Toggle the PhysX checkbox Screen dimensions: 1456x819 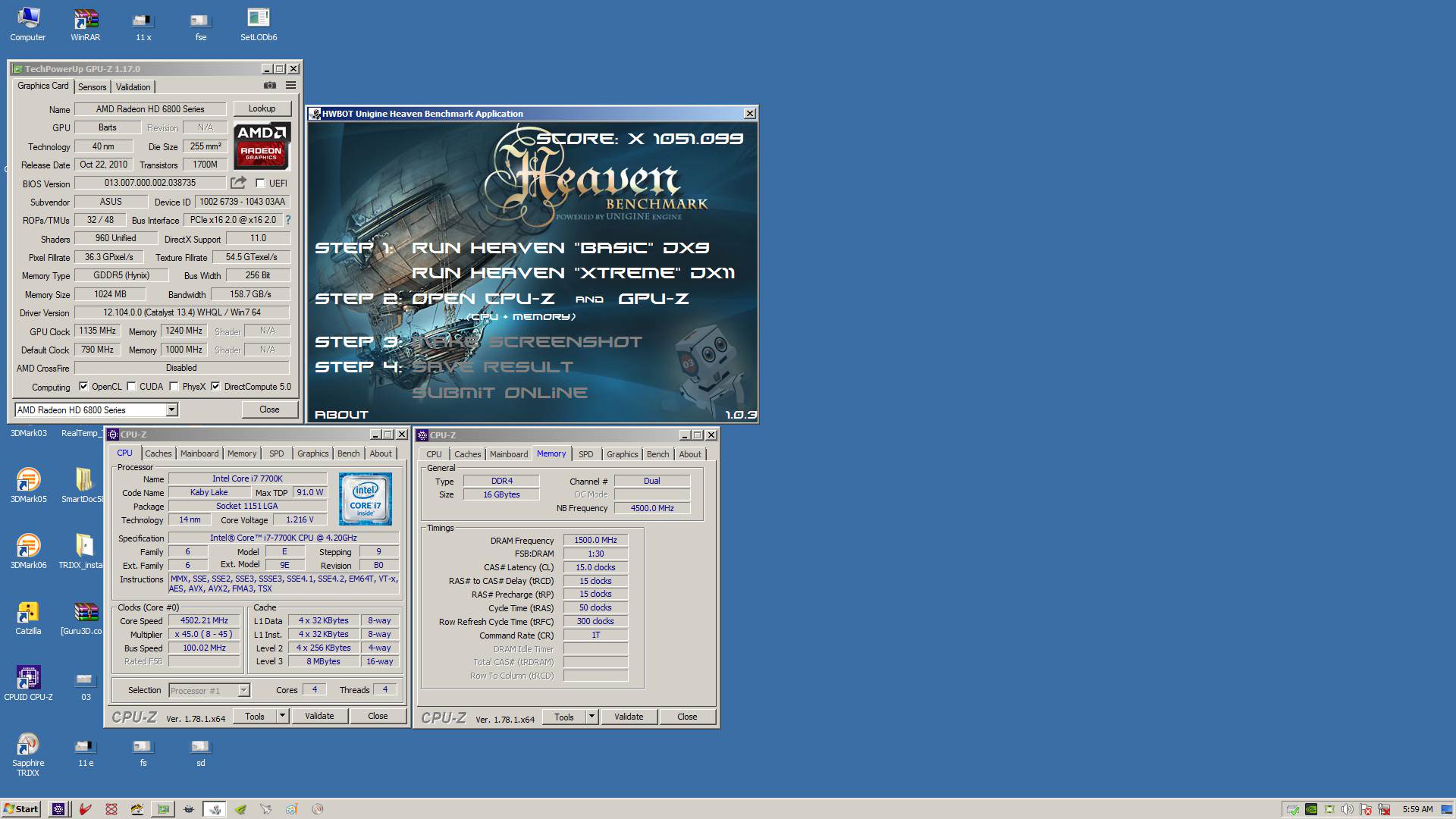tap(174, 387)
